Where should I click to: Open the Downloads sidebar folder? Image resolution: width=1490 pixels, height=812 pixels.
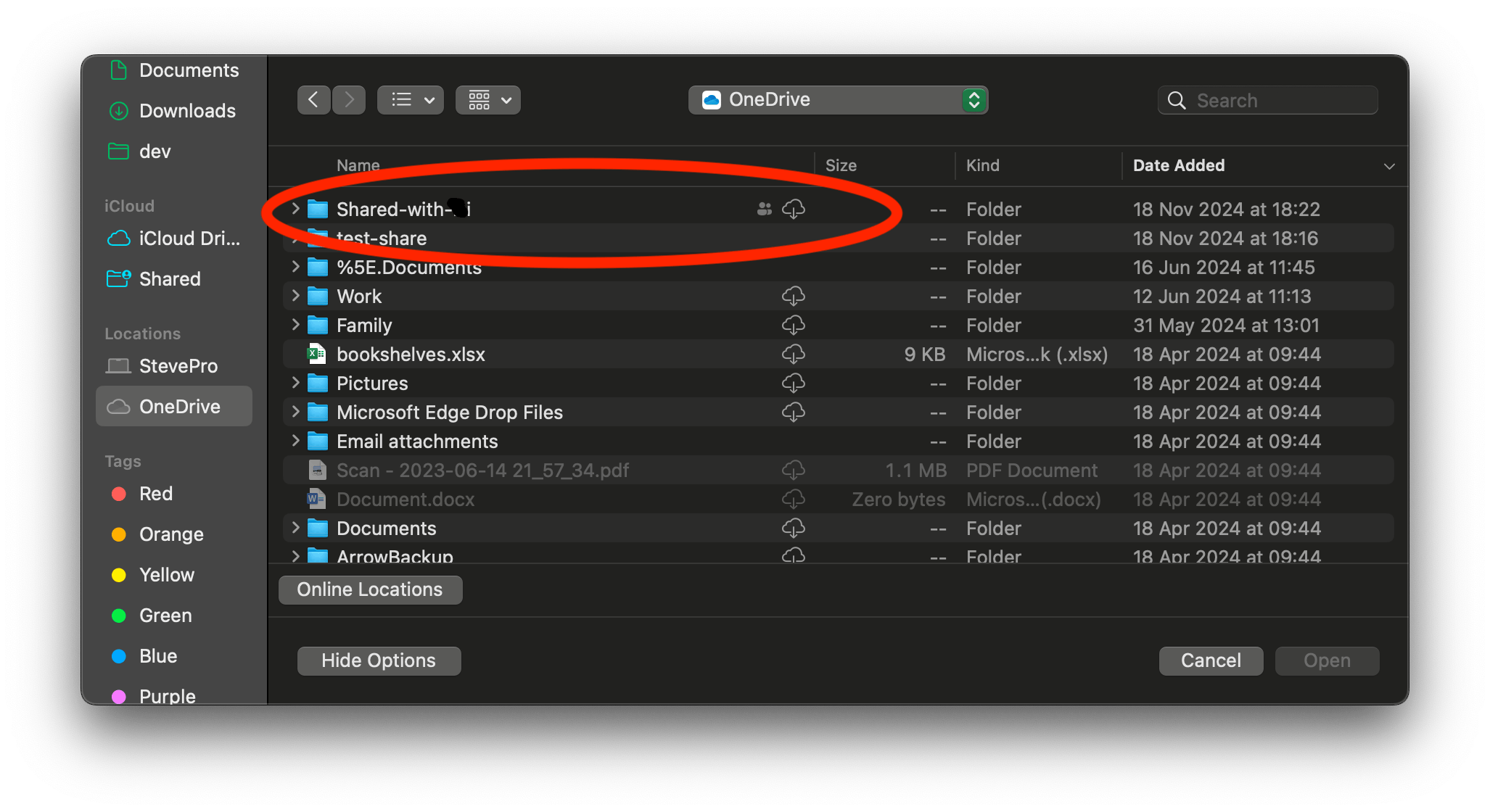point(186,111)
